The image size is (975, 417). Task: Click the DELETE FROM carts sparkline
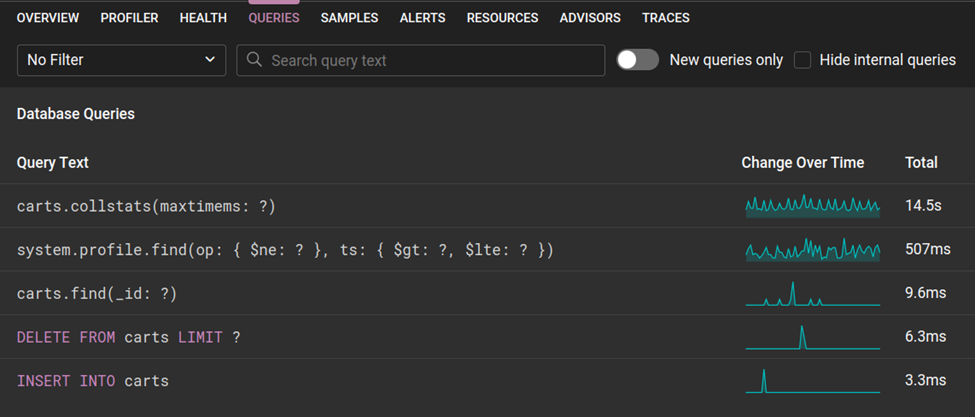tap(812, 338)
